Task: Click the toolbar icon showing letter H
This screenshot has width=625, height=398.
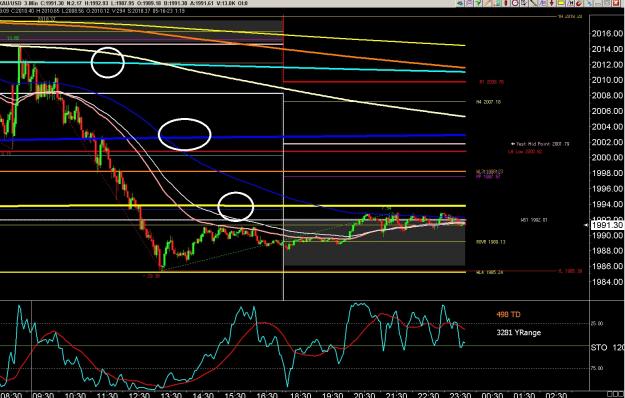Action: [x=570, y=3]
